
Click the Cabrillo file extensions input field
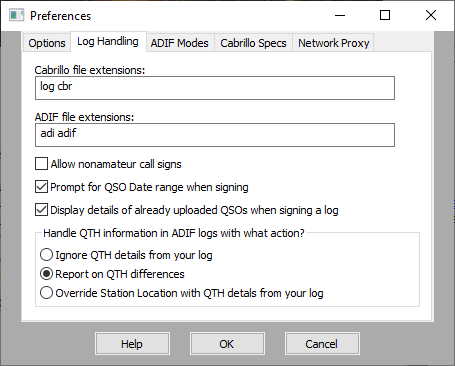pyautogui.click(x=215, y=88)
